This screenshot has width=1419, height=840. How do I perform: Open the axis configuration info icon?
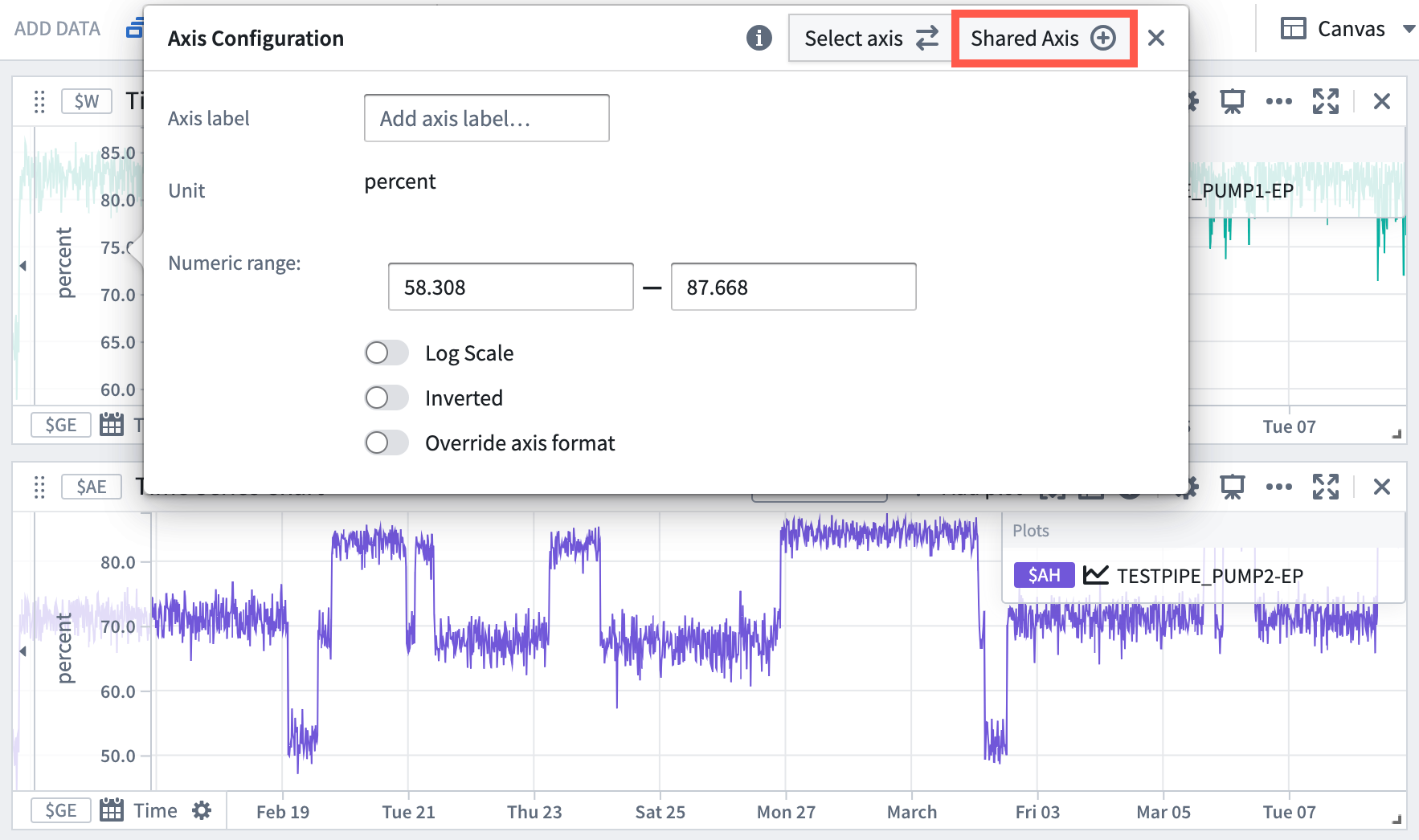(x=759, y=38)
